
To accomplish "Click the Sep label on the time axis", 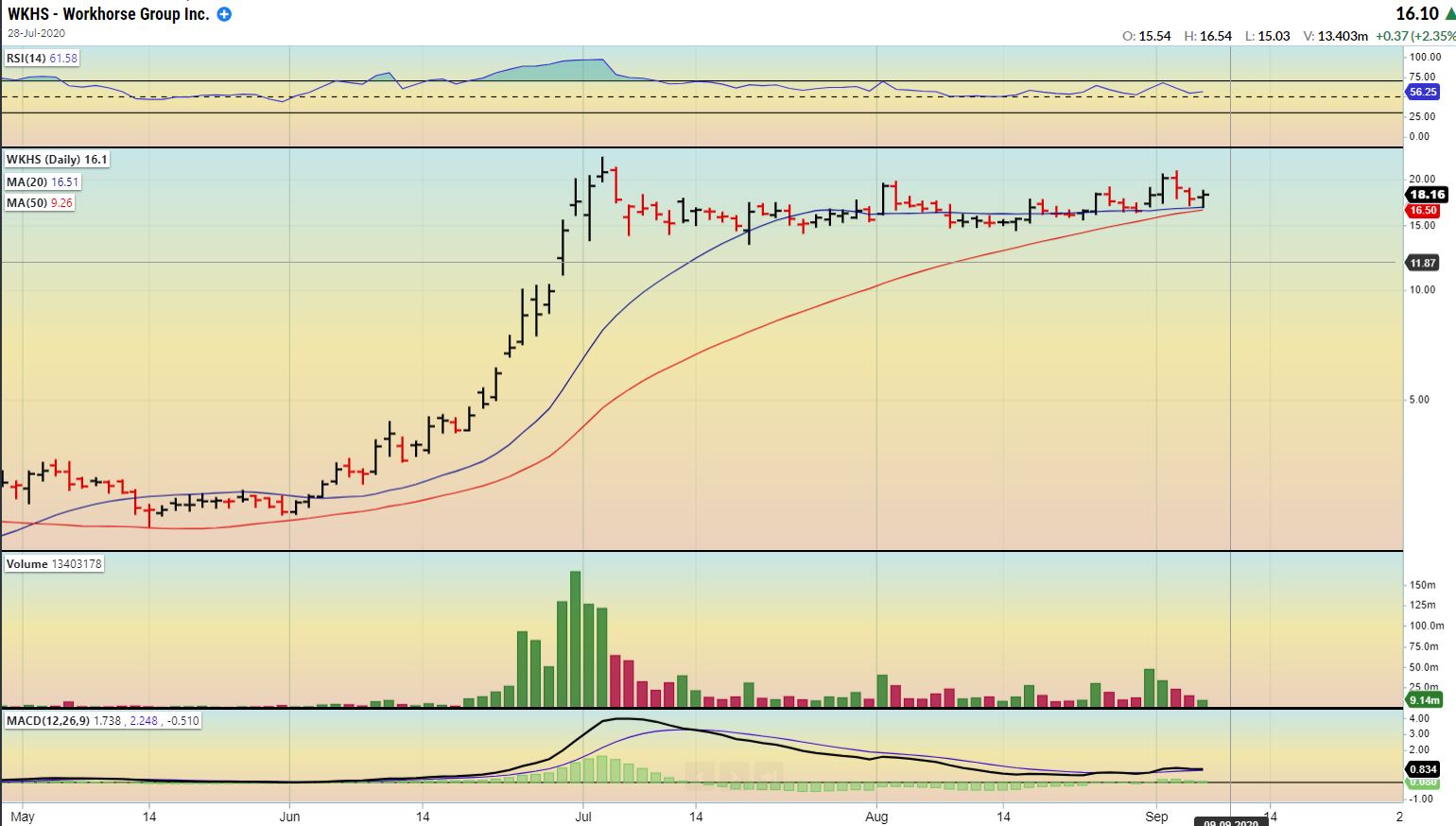I will 1156,817.
